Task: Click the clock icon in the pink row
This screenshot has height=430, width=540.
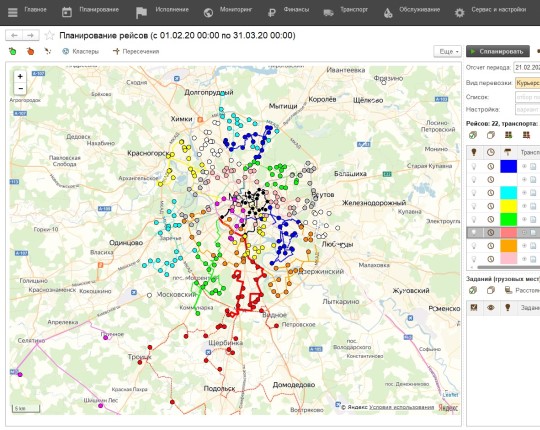Action: pos(491,259)
